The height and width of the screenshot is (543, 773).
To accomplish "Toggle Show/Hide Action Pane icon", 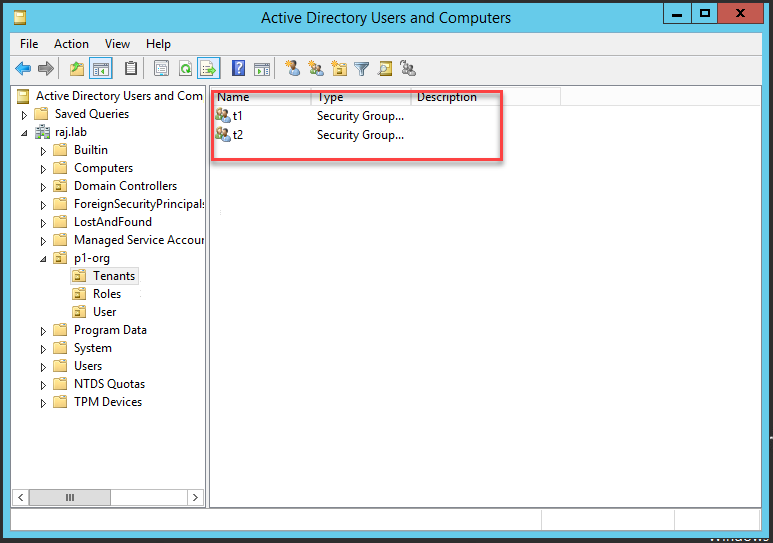I will tap(262, 69).
